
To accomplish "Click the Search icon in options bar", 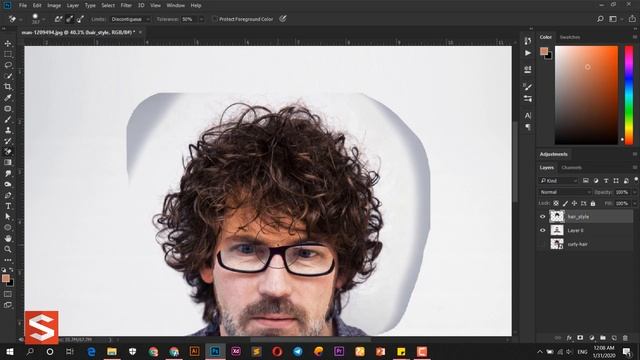I will tap(600, 19).
